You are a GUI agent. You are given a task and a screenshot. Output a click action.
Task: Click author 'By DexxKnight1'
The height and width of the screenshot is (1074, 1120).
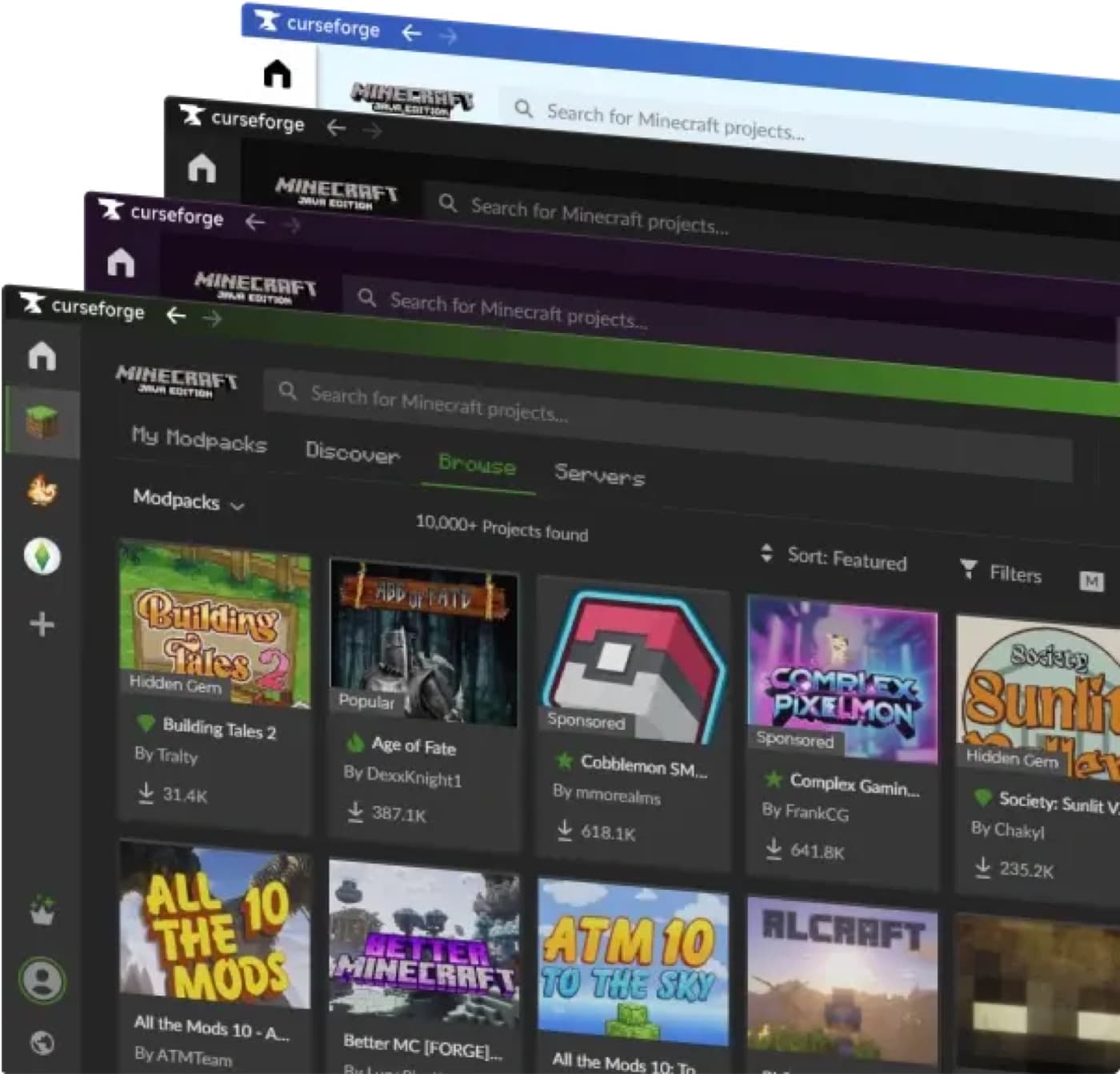[402, 775]
